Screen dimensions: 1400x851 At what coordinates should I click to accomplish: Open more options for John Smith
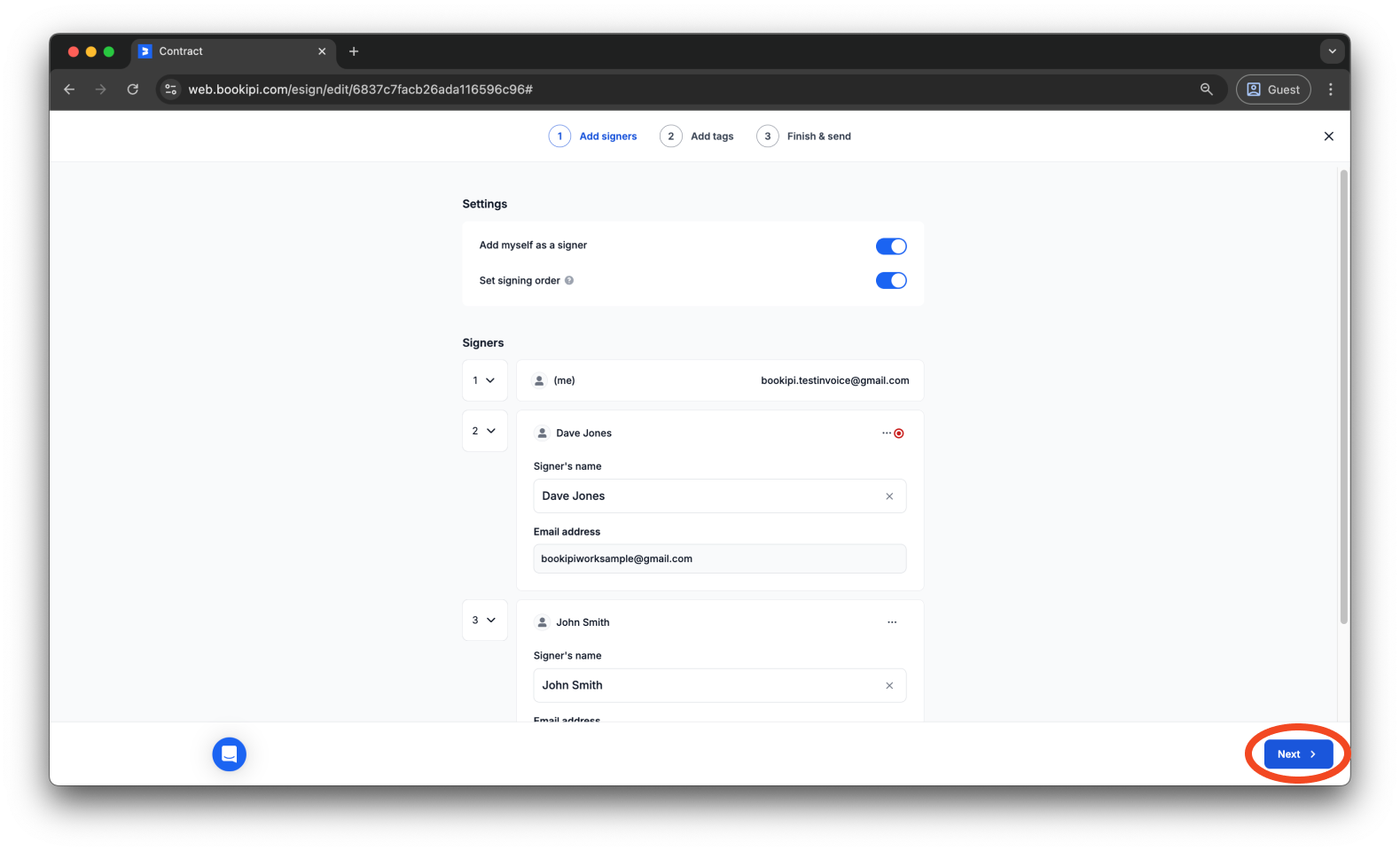pos(892,622)
